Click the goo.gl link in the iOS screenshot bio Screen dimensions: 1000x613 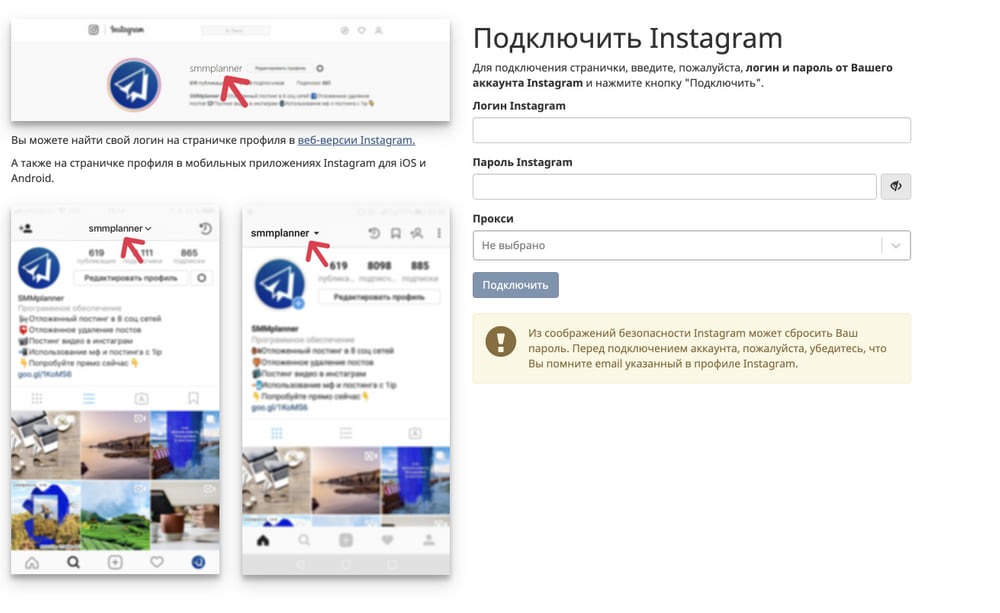click(45, 374)
